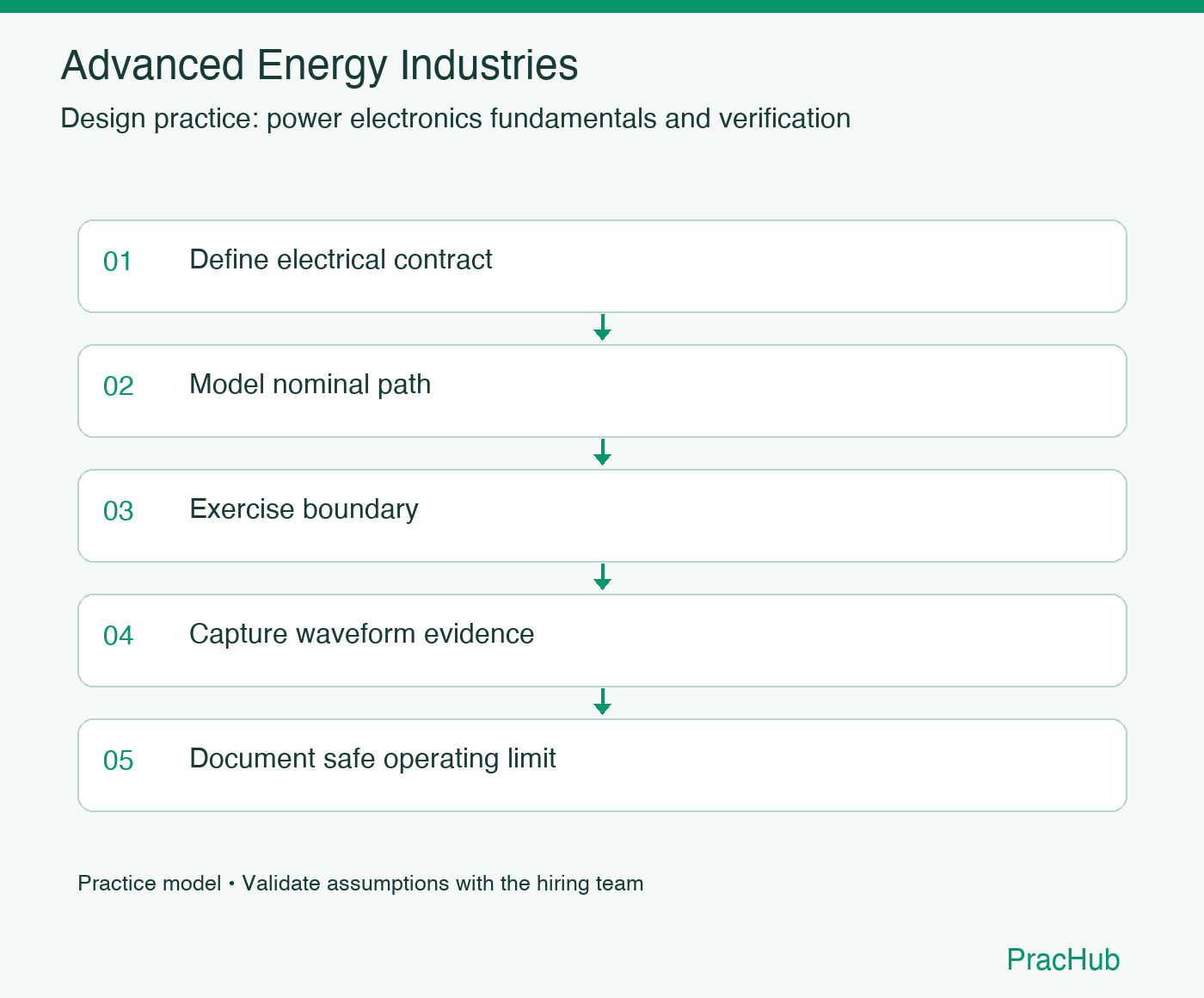Screen dimensions: 1204x998
Task: Click step number 01
Action: pos(118,262)
